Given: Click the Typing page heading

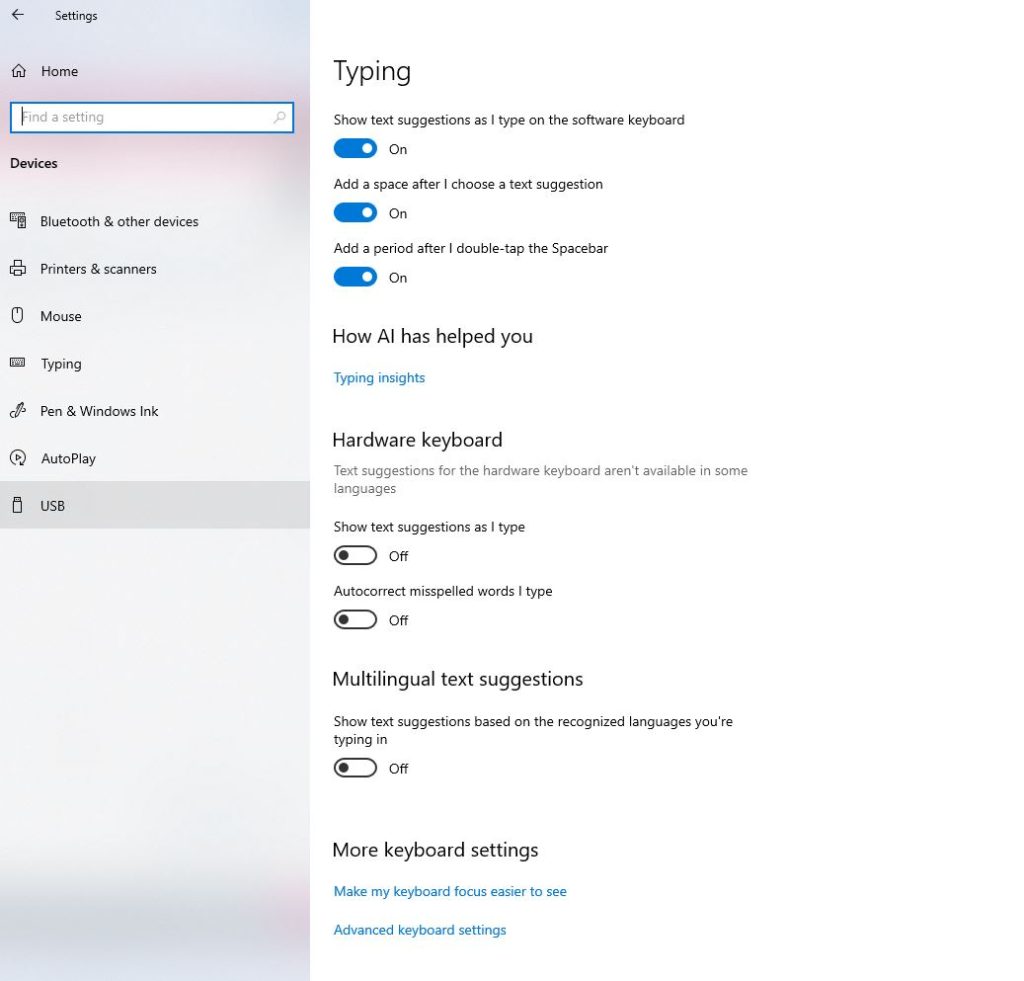Looking at the screenshot, I should (372, 71).
